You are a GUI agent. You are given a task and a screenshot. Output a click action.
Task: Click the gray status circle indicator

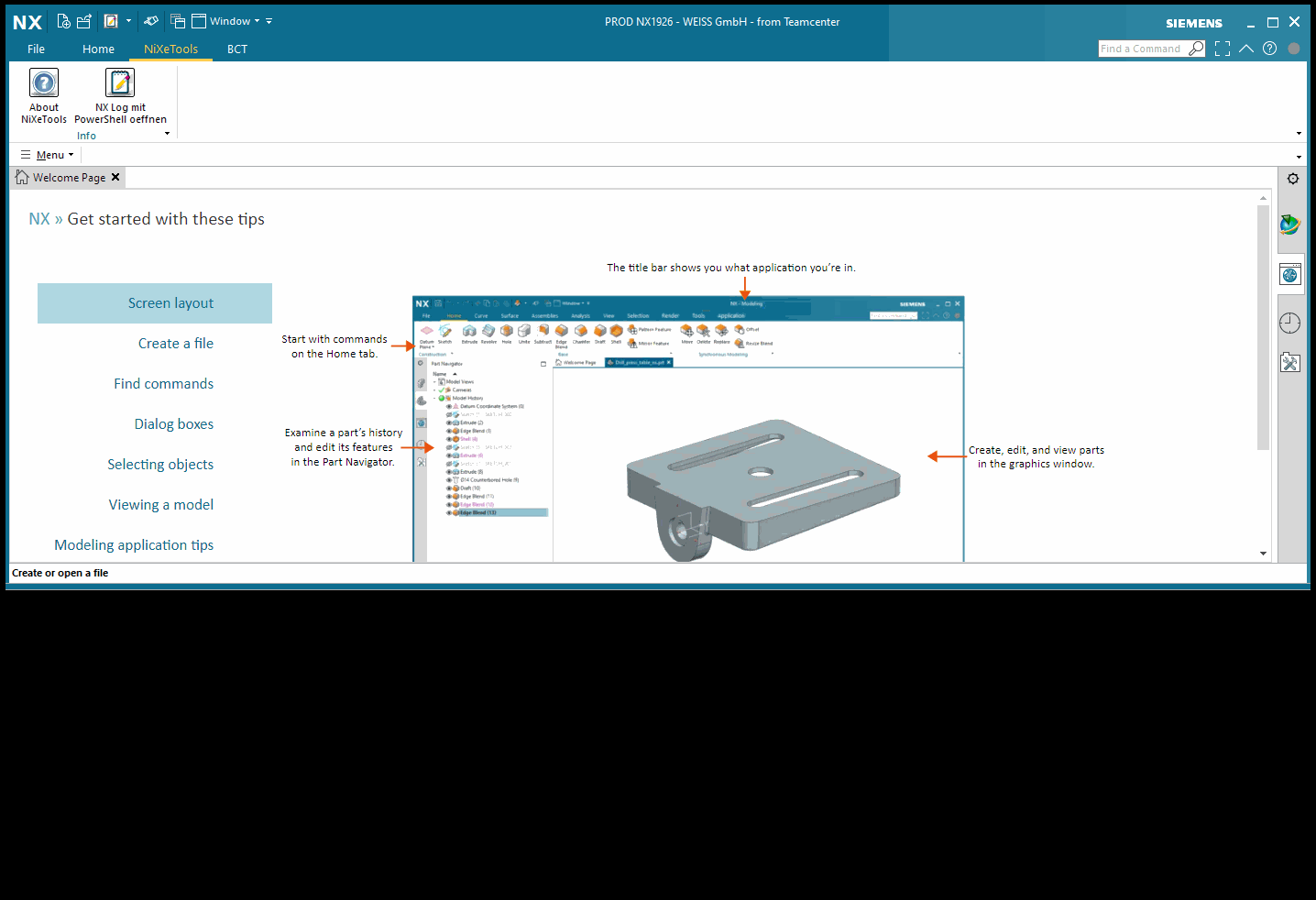1294,49
